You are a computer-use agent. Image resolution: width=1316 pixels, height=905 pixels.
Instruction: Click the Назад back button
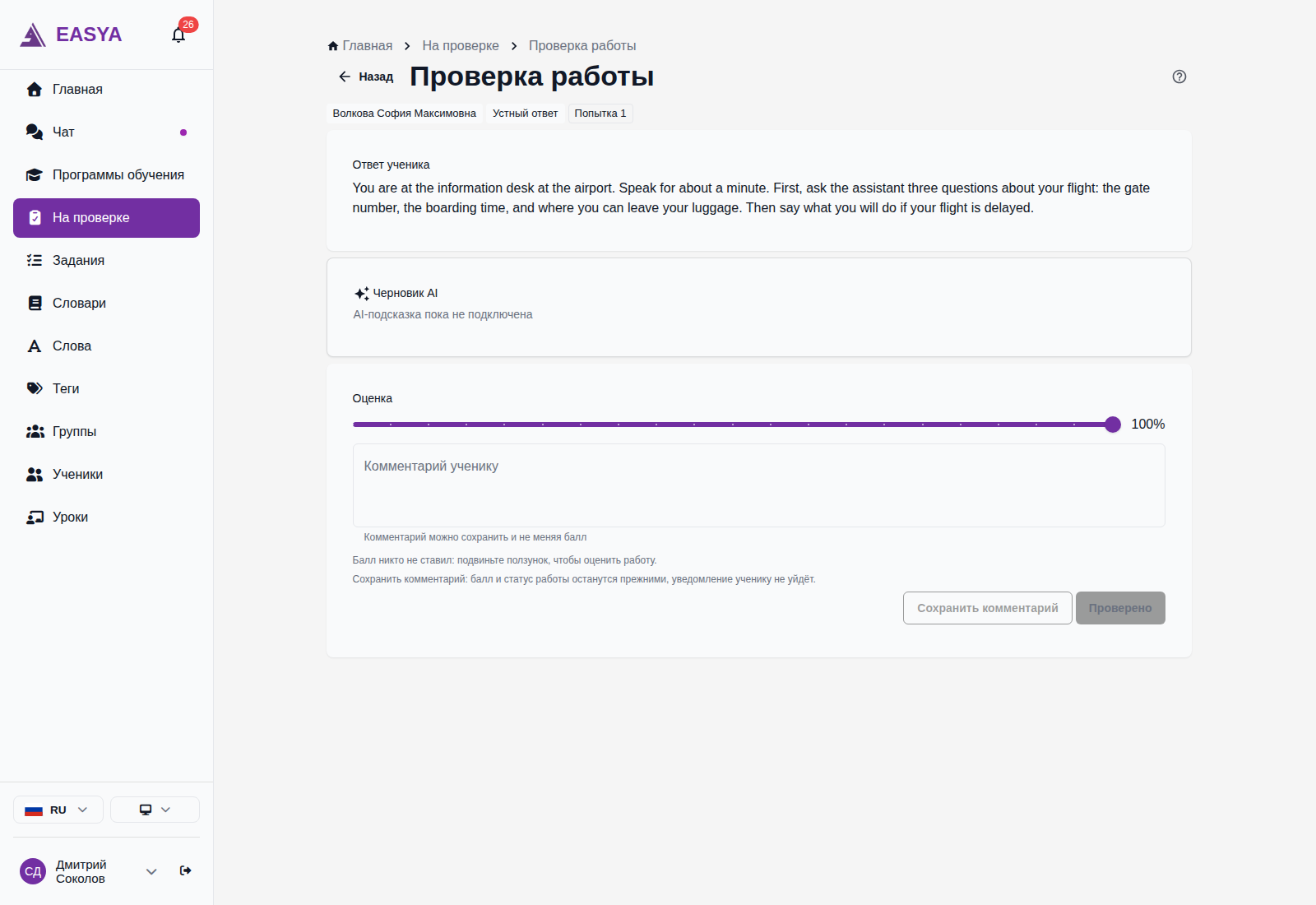tap(366, 77)
